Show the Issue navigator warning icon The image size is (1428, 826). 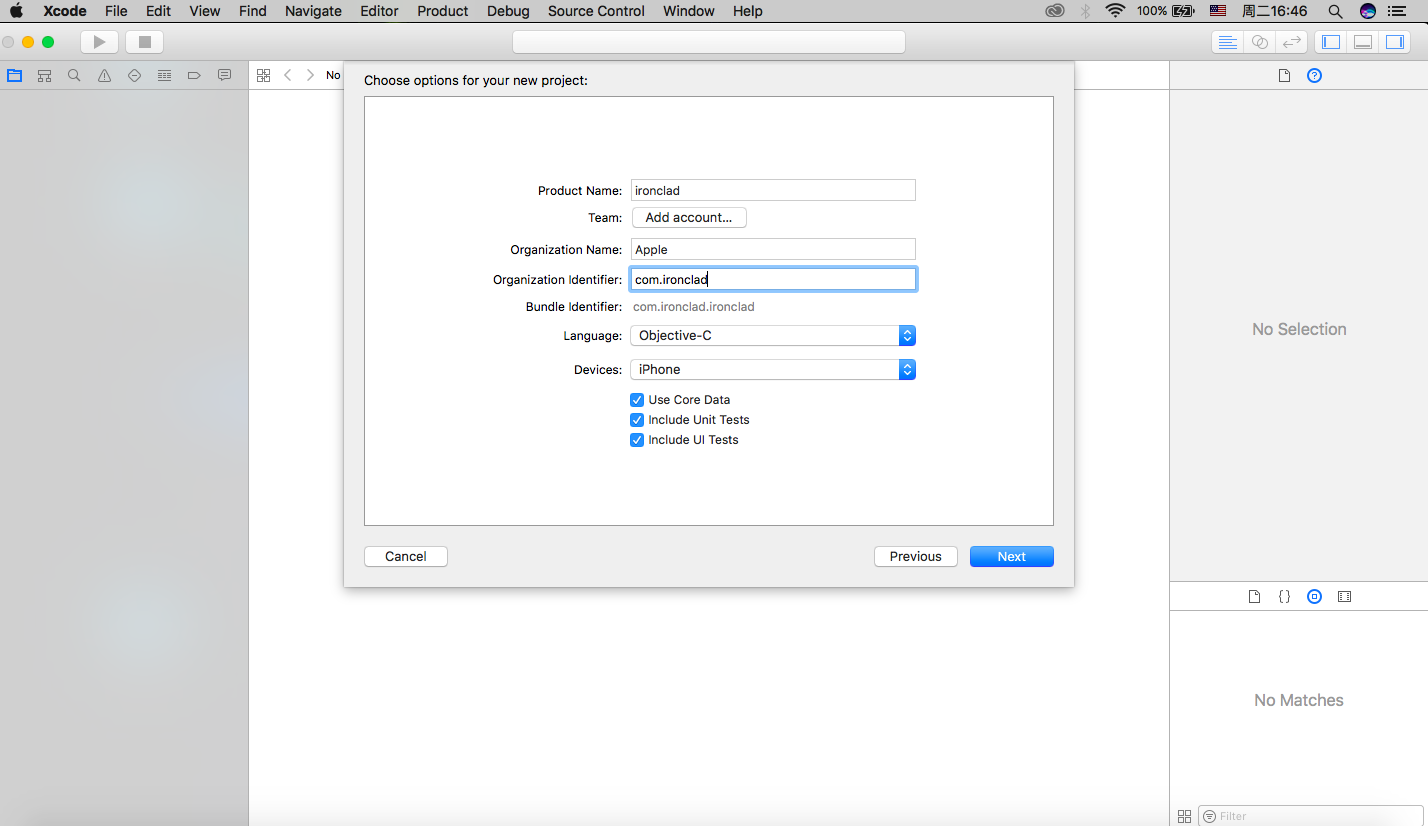(104, 75)
